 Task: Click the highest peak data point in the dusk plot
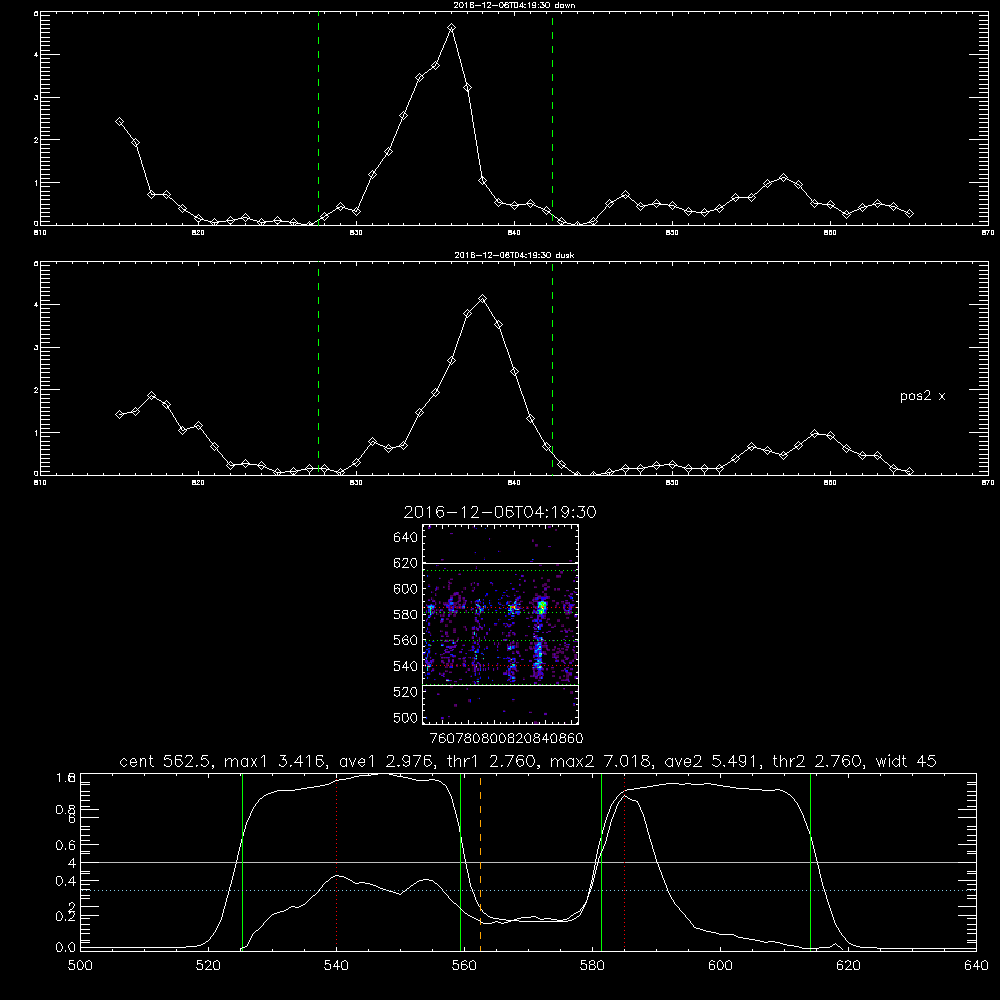[x=483, y=298]
